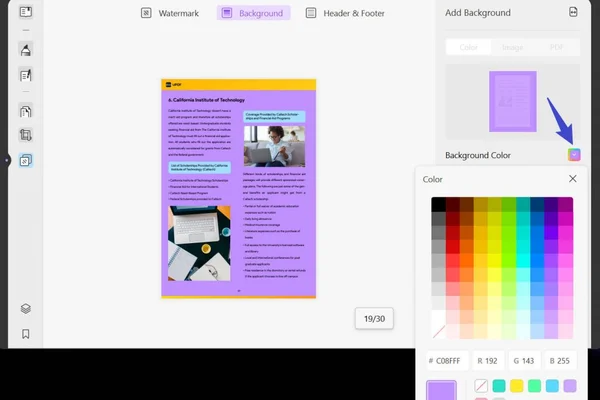Open the Bookmarks panel icon
600x400 pixels.
point(26,334)
